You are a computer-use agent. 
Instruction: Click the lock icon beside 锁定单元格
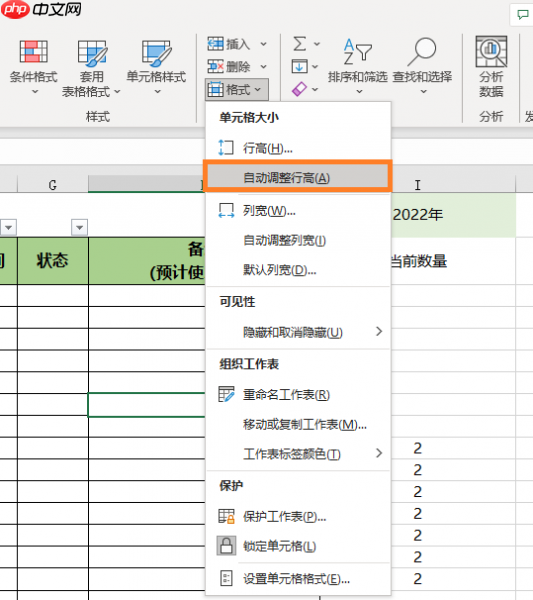click(x=226, y=546)
